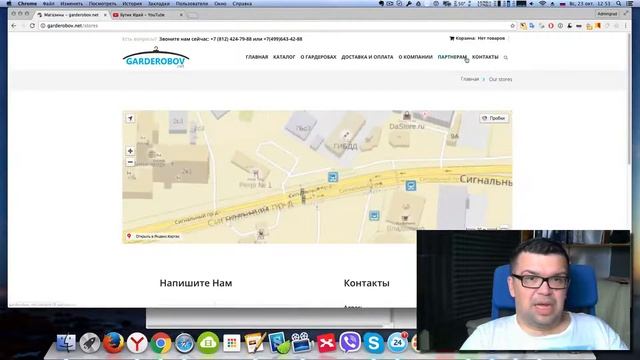This screenshot has height=360, width=640.
Task: Zoom out the map with minus button
Action: (130, 162)
